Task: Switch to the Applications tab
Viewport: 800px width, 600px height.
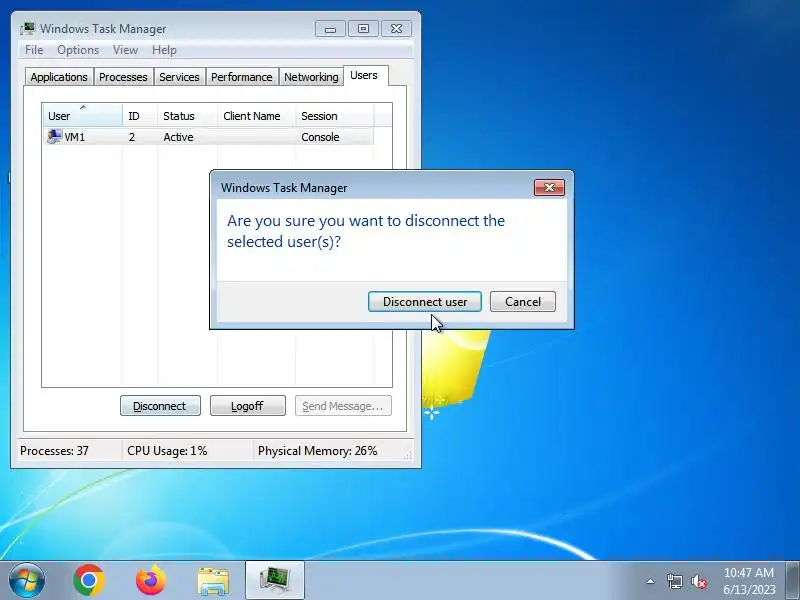Action: pyautogui.click(x=59, y=77)
